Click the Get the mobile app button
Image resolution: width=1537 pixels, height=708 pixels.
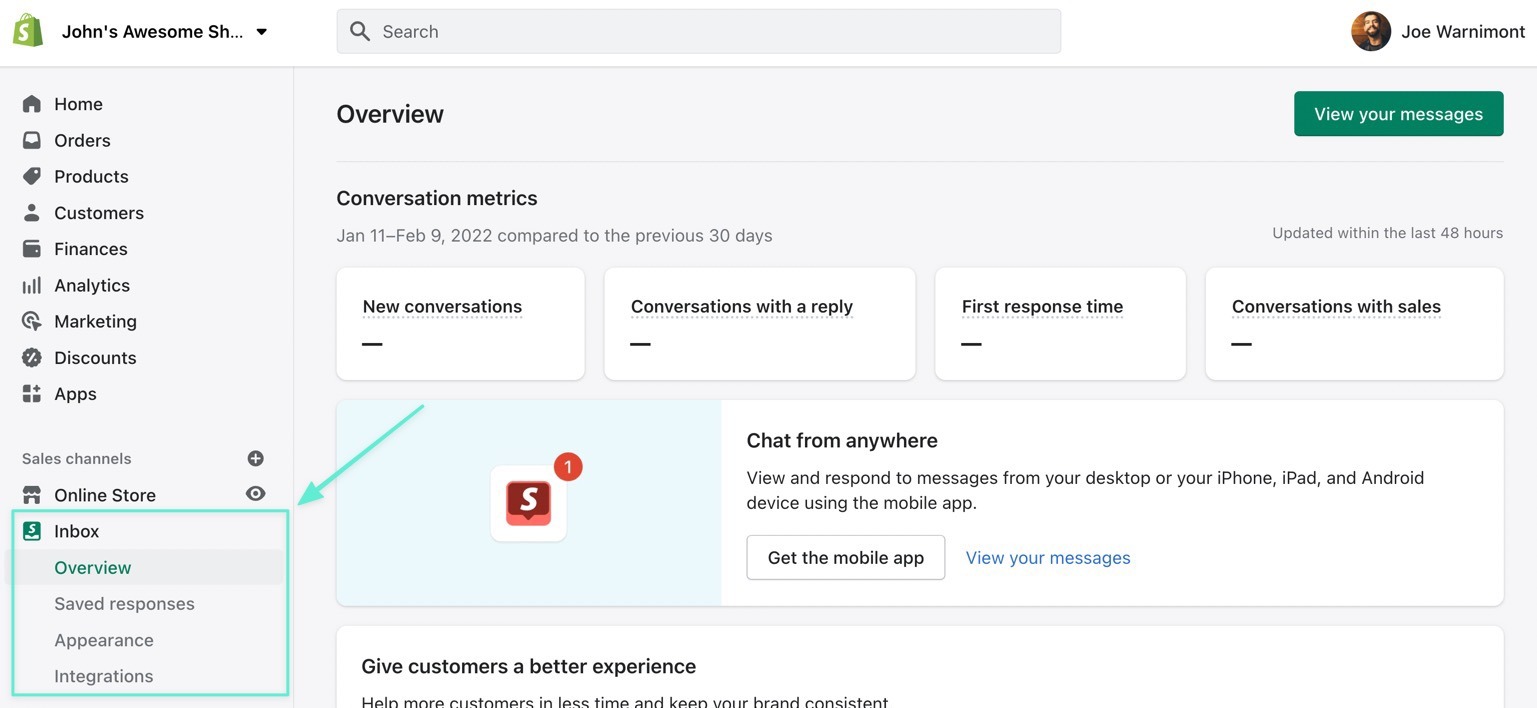pos(845,558)
